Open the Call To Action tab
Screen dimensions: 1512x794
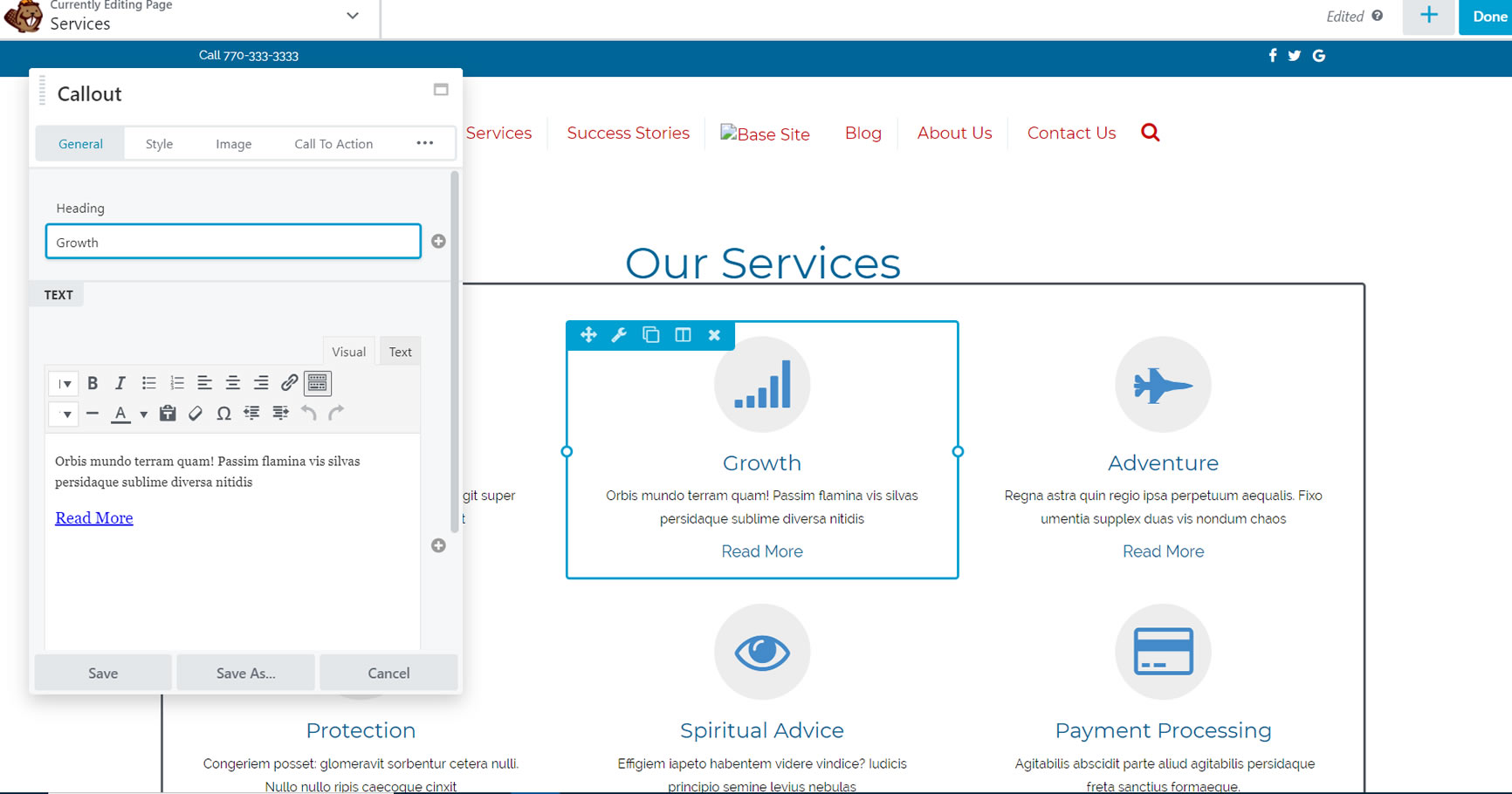pyautogui.click(x=333, y=144)
